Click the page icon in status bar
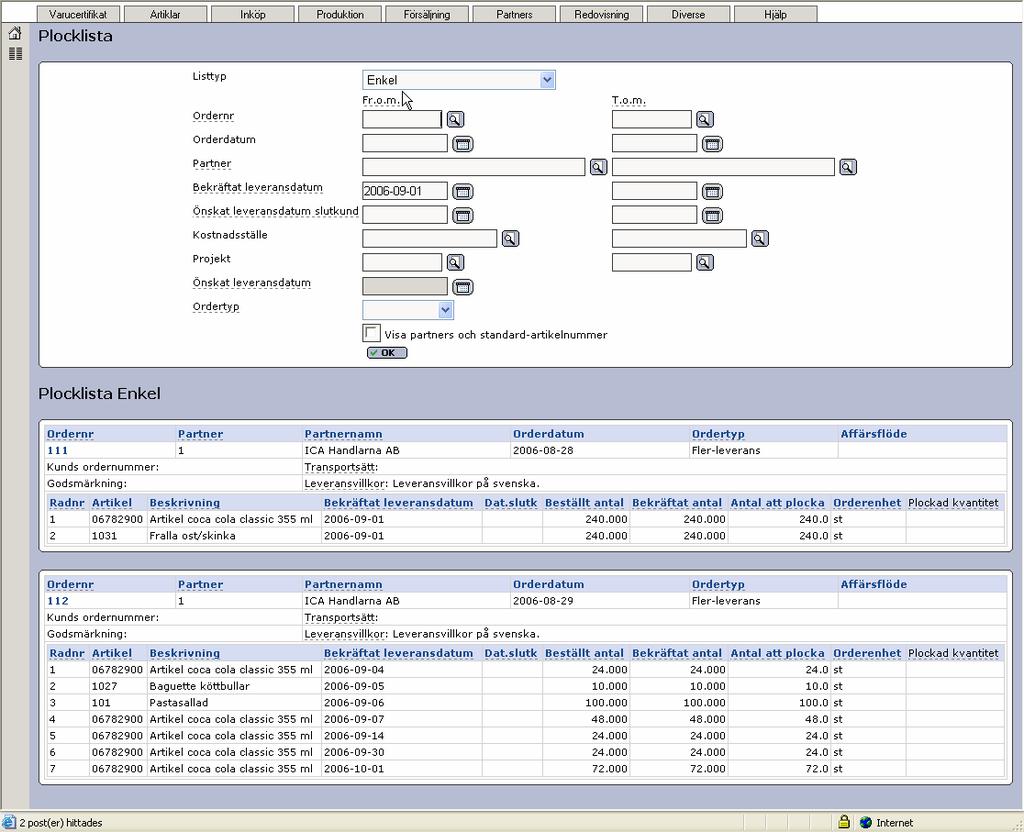The height and width of the screenshot is (832, 1024). pyautogui.click(x=8, y=822)
